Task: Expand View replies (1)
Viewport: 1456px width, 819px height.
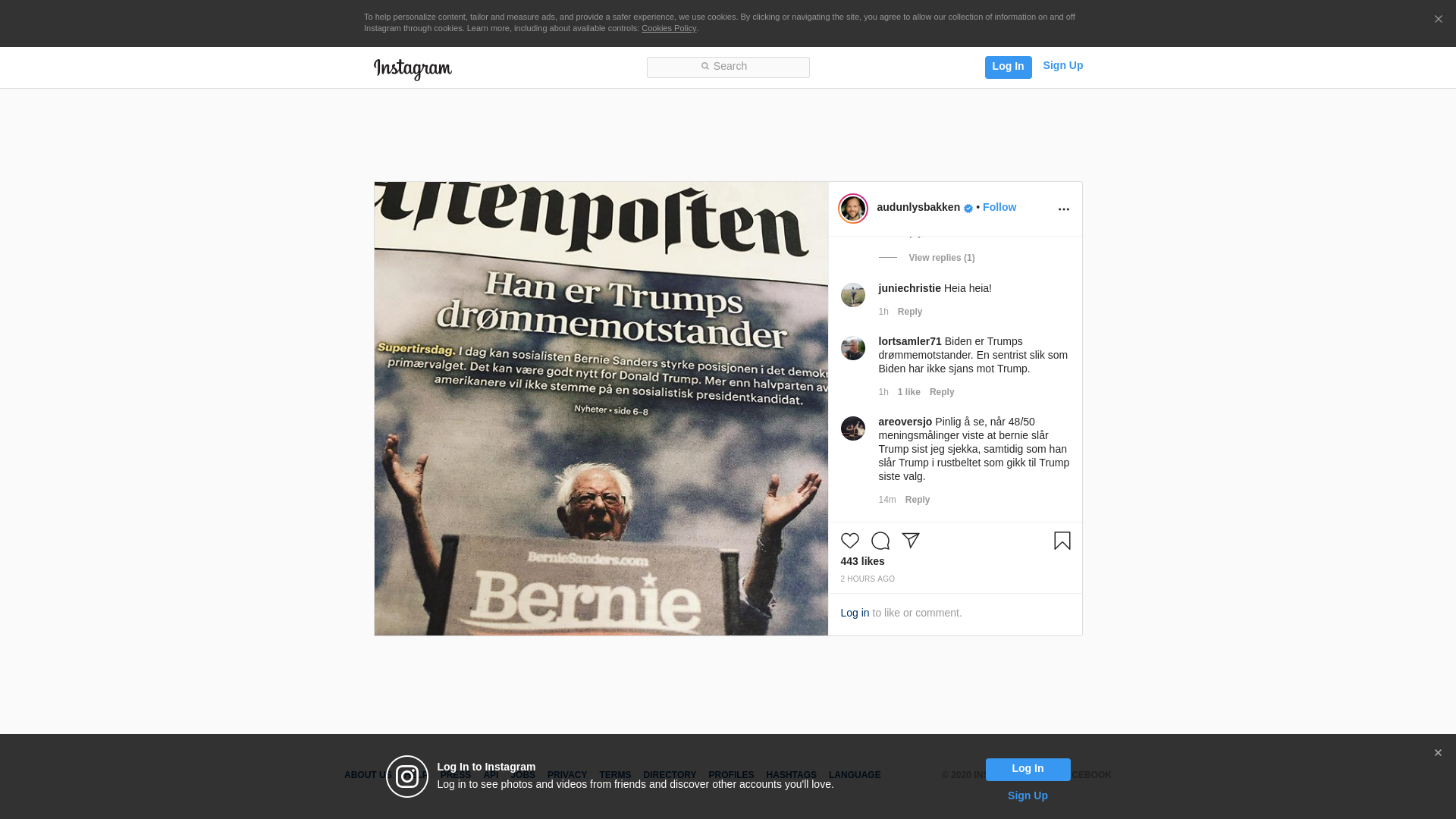Action: 942,258
